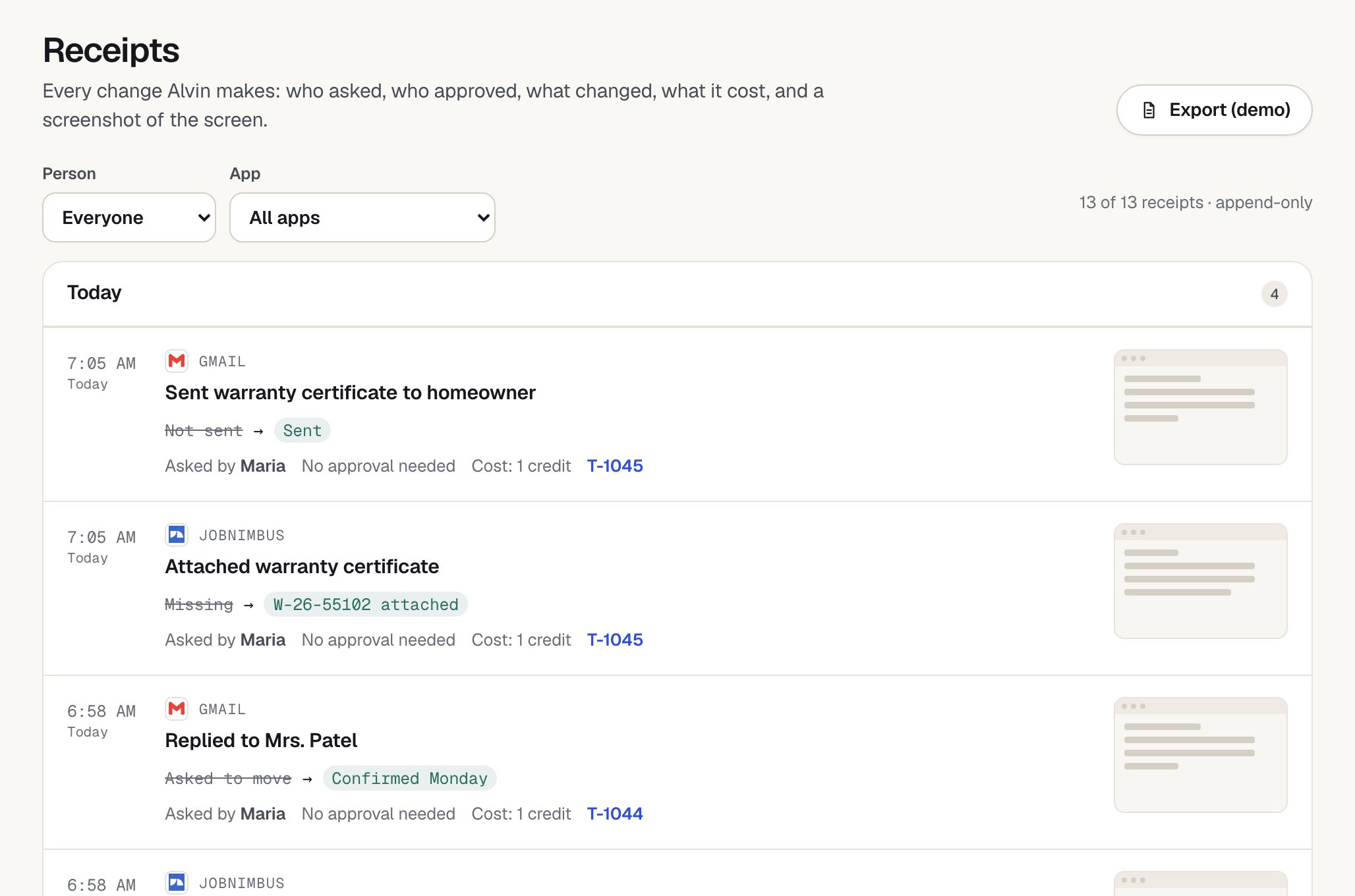Open T-1045 link on Attached warranty receipt
Viewport: 1355px width, 896px height.
(x=615, y=640)
